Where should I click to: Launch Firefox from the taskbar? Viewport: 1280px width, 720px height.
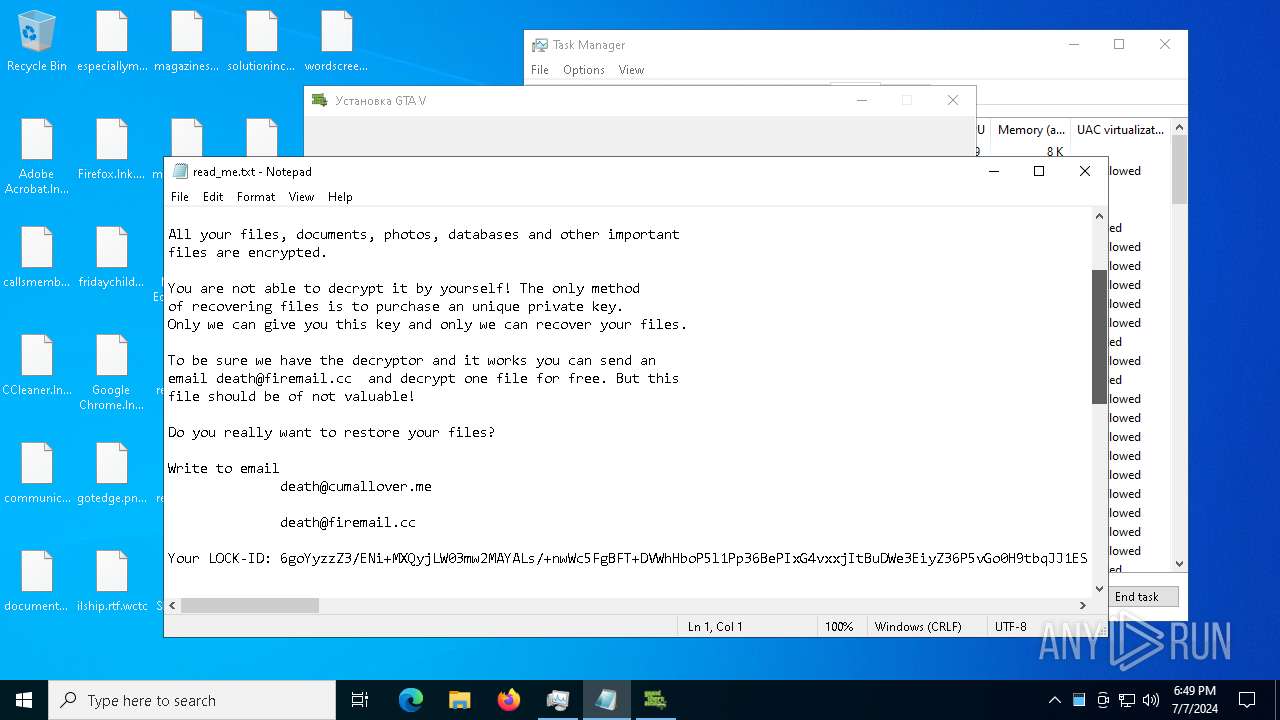[509, 700]
